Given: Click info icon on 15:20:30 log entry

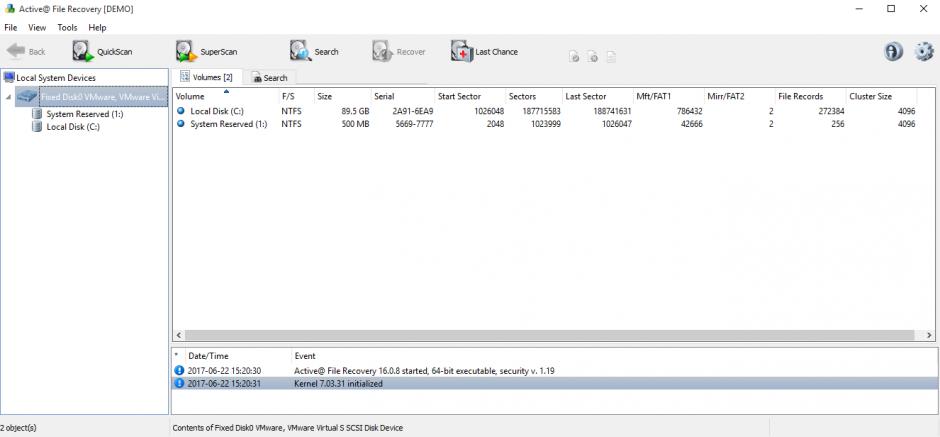Looking at the screenshot, I should pos(179,370).
